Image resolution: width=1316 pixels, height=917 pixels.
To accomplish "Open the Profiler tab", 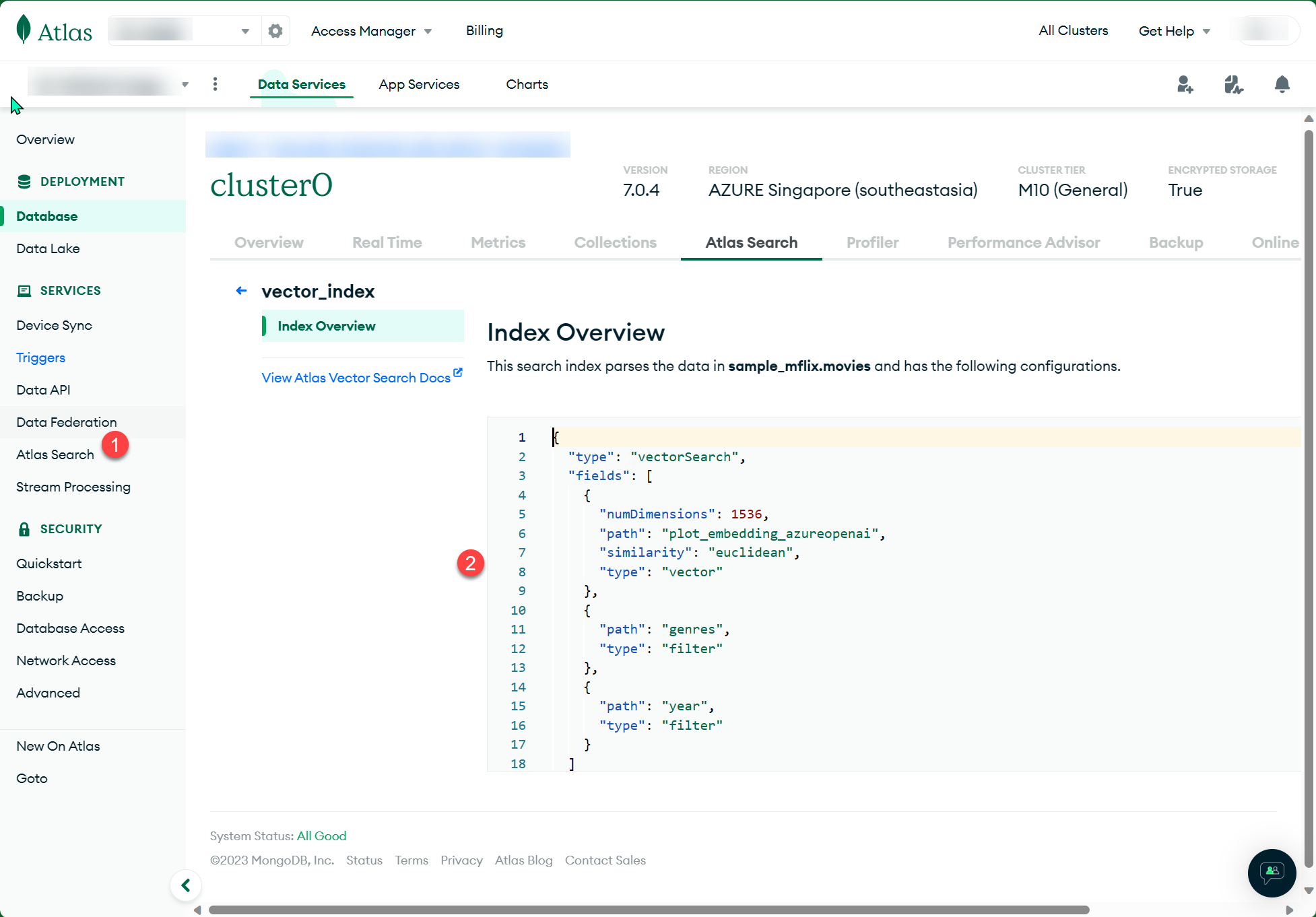I will point(872,242).
